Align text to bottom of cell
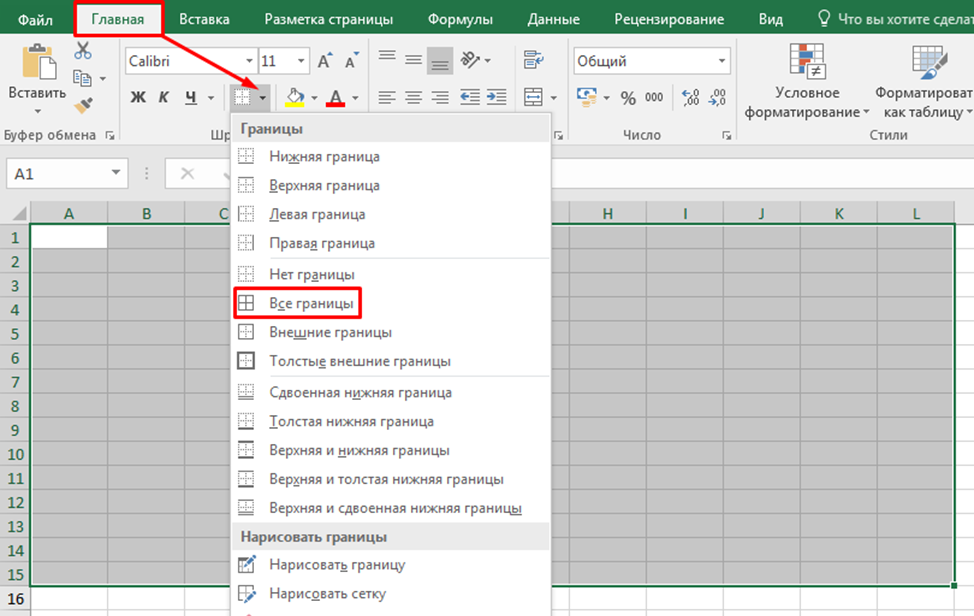The image size is (974, 616). 440,61
